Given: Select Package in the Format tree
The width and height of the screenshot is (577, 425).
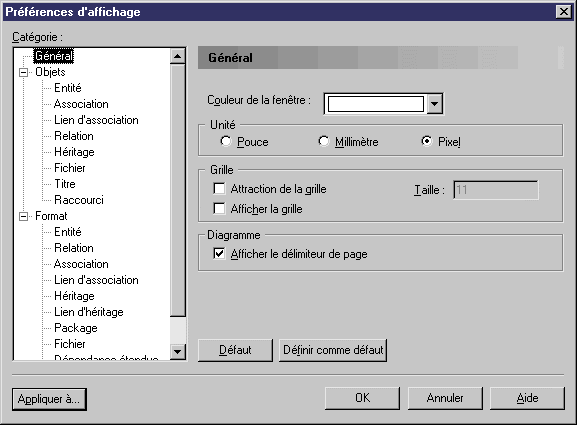Looking at the screenshot, I should coord(76,328).
